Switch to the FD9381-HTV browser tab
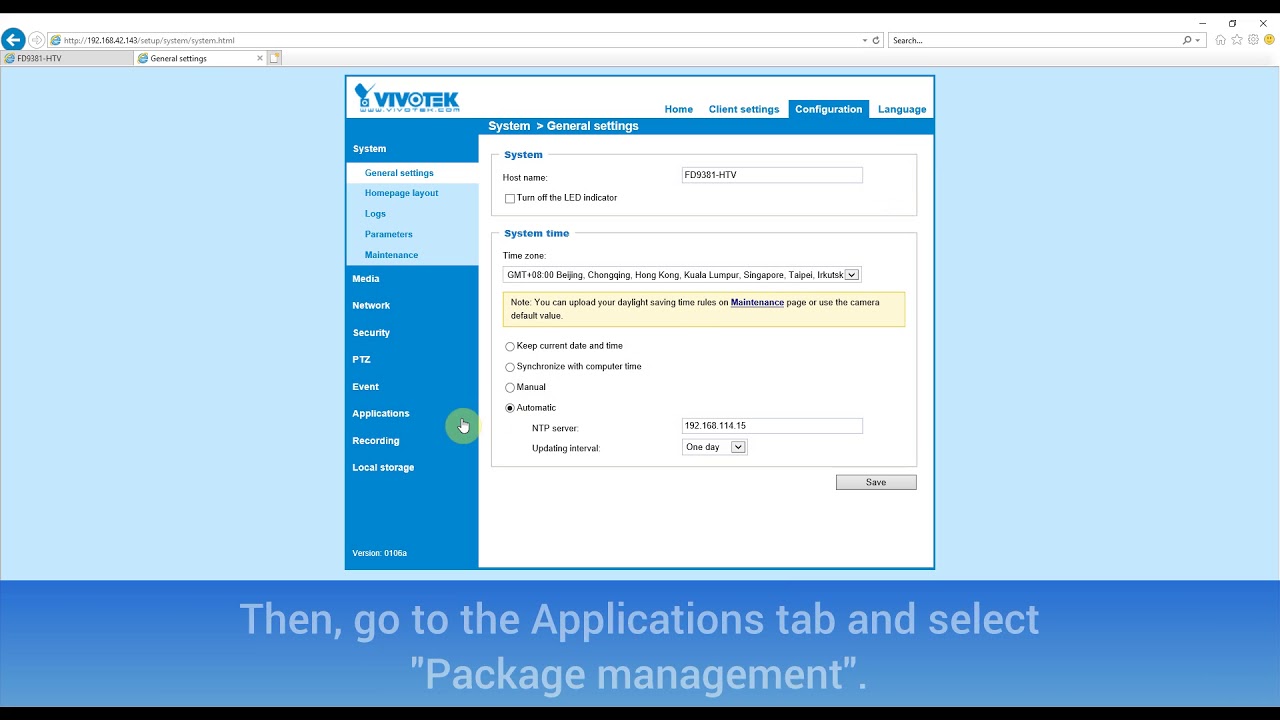 (67, 58)
